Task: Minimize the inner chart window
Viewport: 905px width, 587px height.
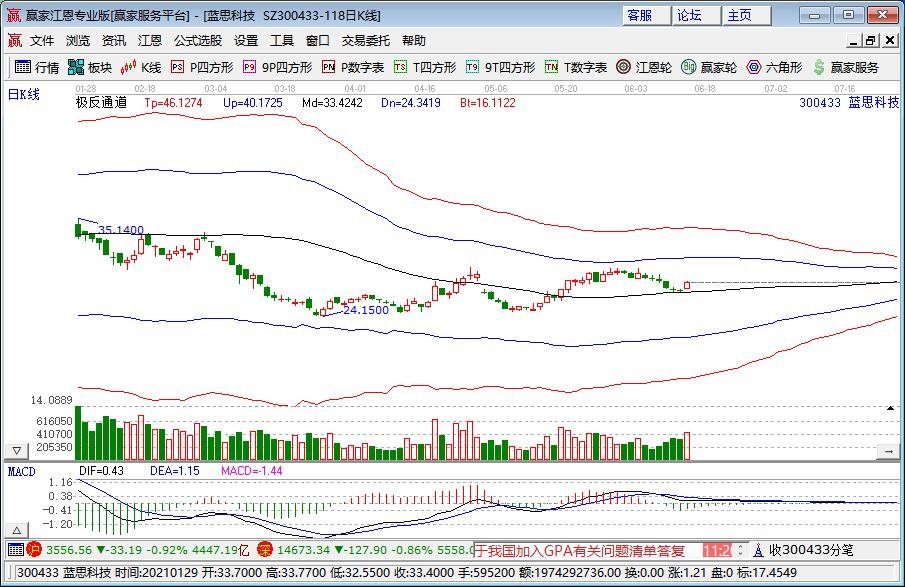Action: 855,40
